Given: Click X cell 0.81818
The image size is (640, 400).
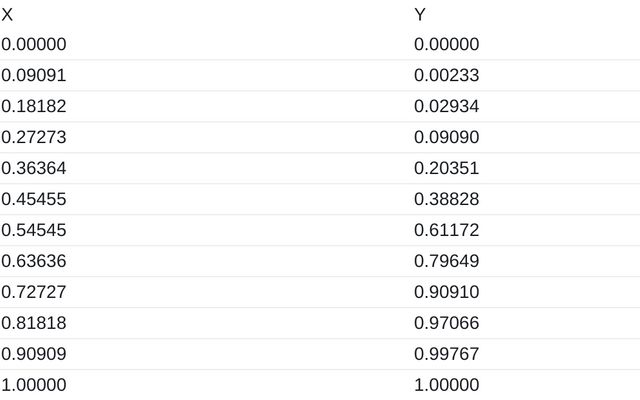Looking at the screenshot, I should click(34, 324).
